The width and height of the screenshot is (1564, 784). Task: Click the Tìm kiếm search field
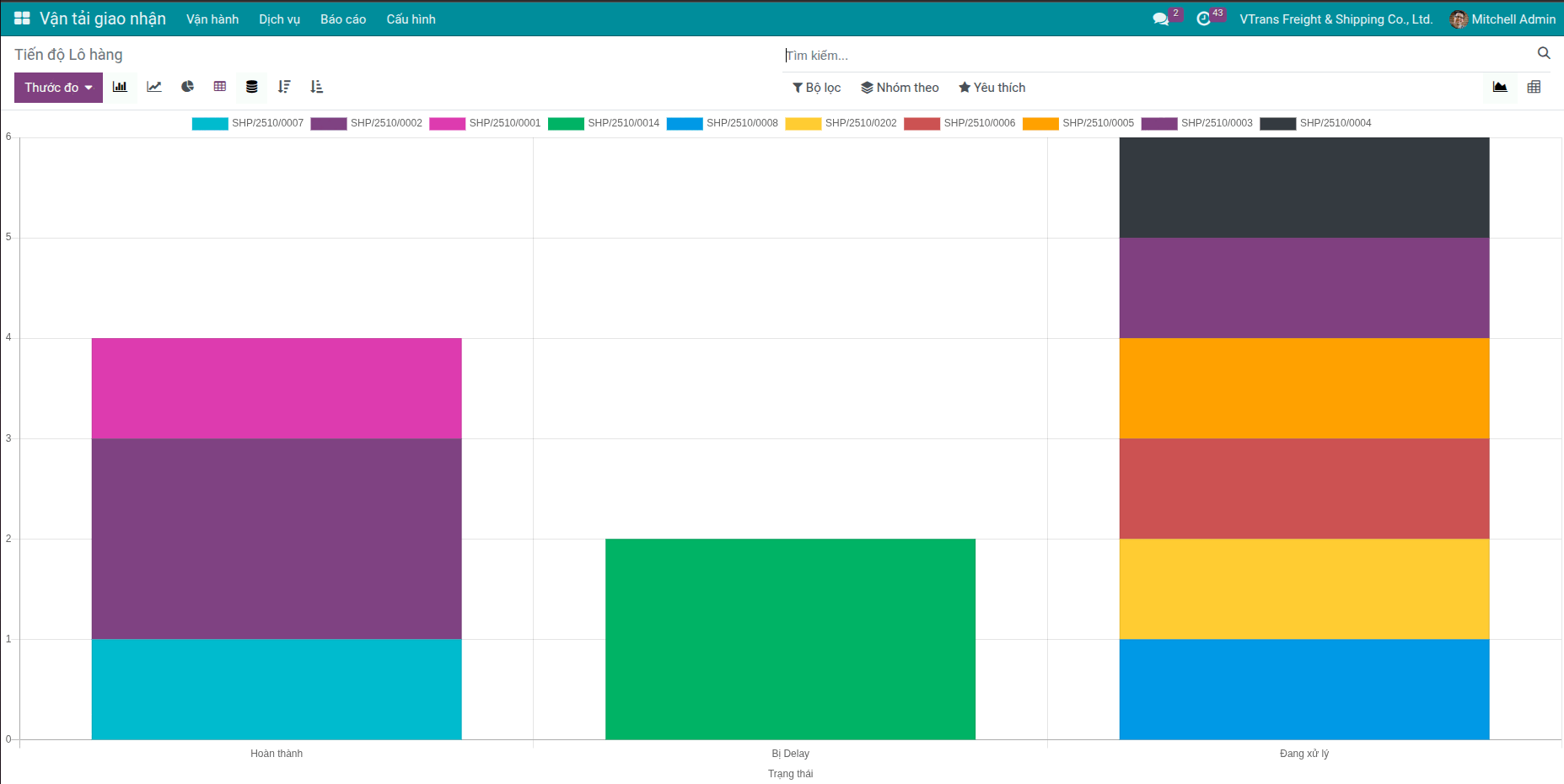tap(1155, 56)
